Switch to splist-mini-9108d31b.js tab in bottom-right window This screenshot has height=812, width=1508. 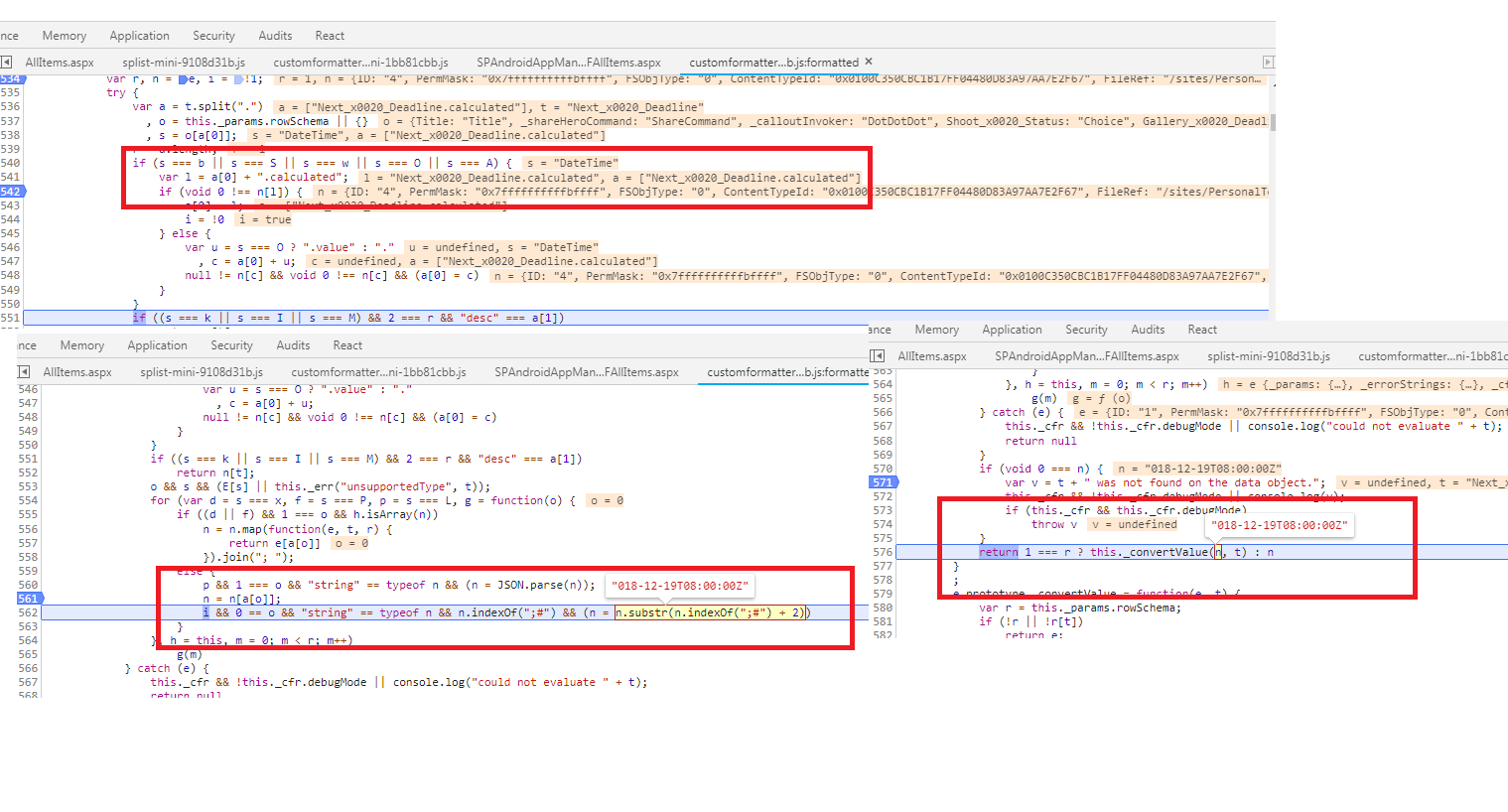tap(1269, 355)
